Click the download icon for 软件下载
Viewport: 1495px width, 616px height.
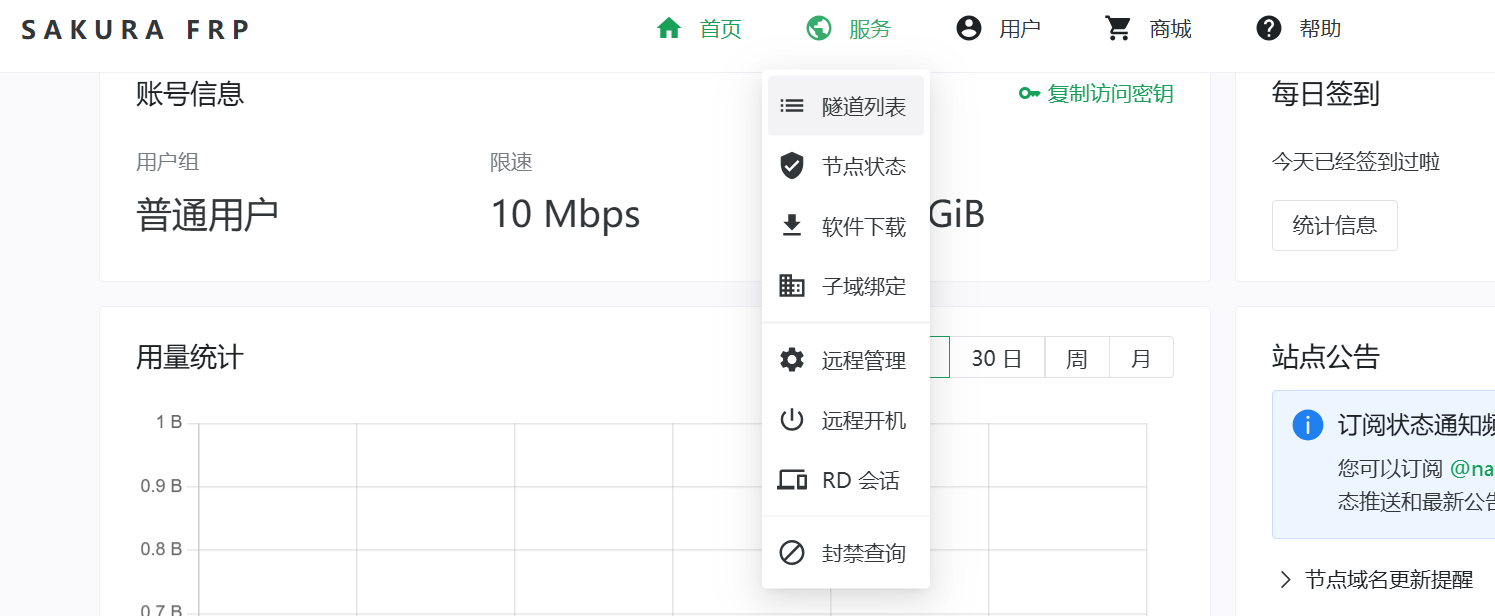(792, 226)
